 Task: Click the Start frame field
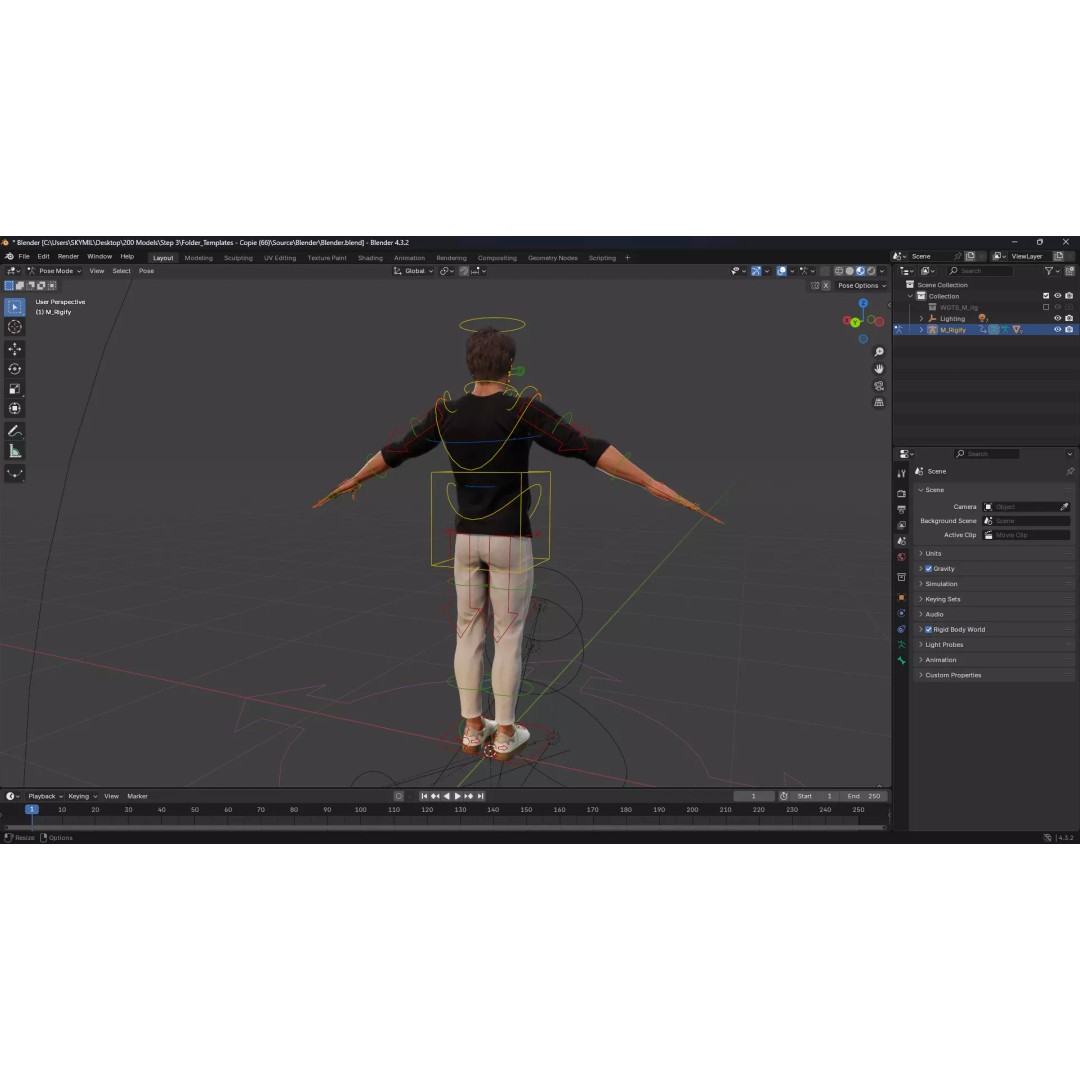point(816,796)
